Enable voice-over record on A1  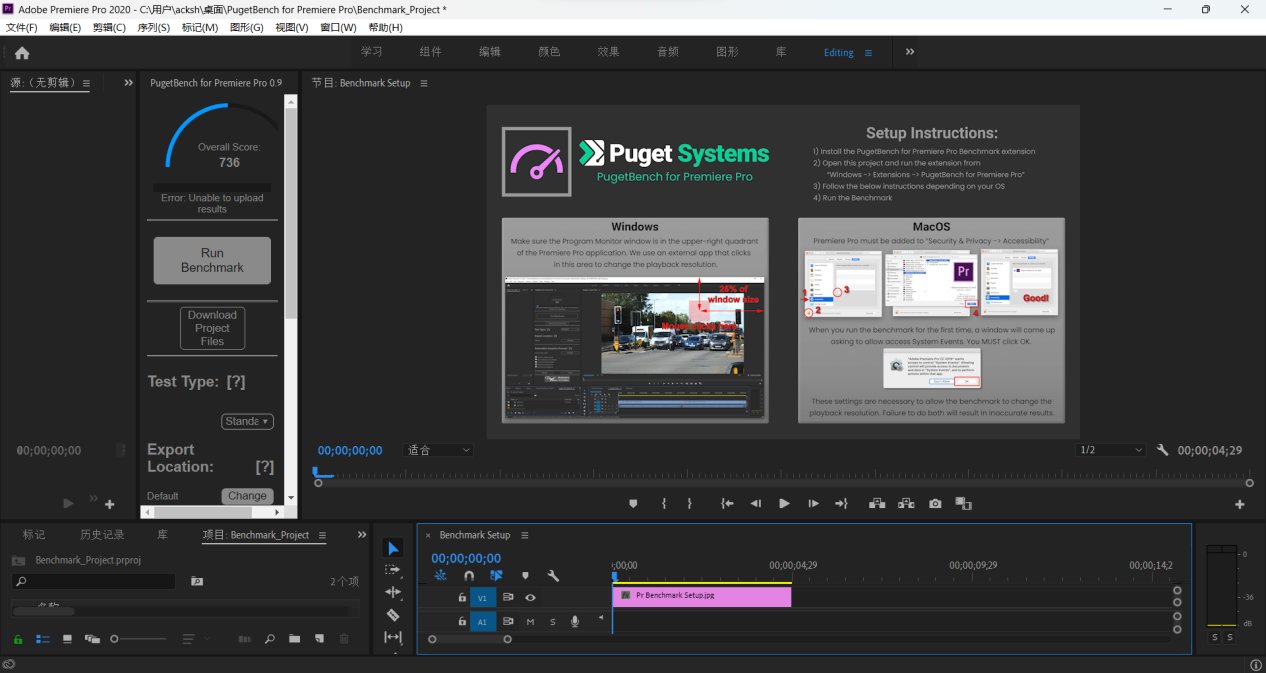click(575, 622)
